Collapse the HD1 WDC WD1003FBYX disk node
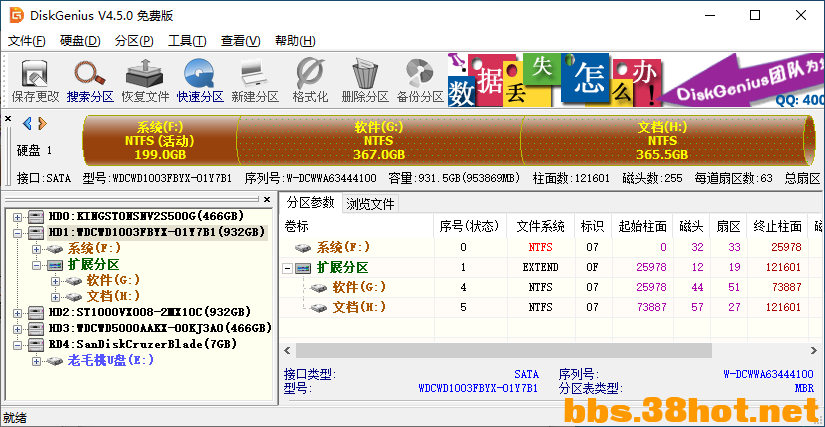Image resolution: width=825 pixels, height=427 pixels. (x=18, y=232)
